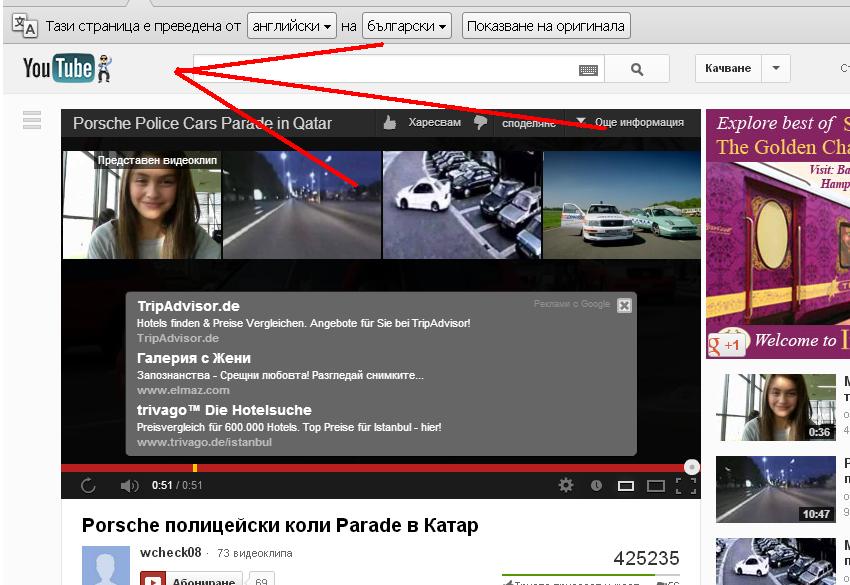Viewport: 850px width, 585px height.
Task: Click www.trivago.de/istanbul URL
Action: 204,442
